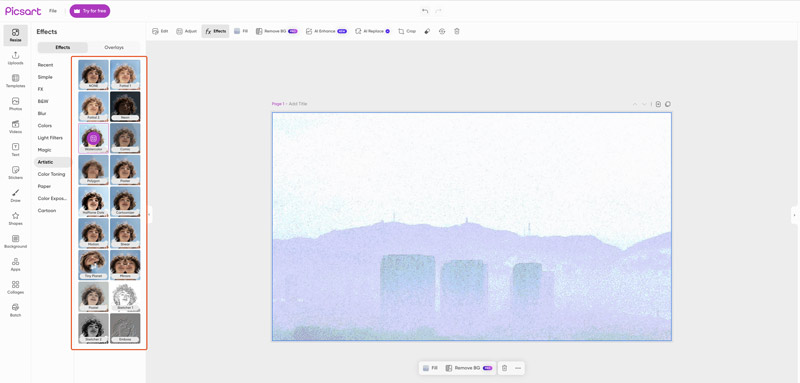
Task: Open the AI Replace tool
Action: 372,31
